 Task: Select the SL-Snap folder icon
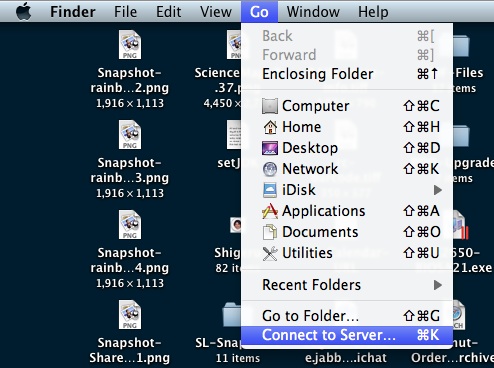pyautogui.click(x=232, y=315)
